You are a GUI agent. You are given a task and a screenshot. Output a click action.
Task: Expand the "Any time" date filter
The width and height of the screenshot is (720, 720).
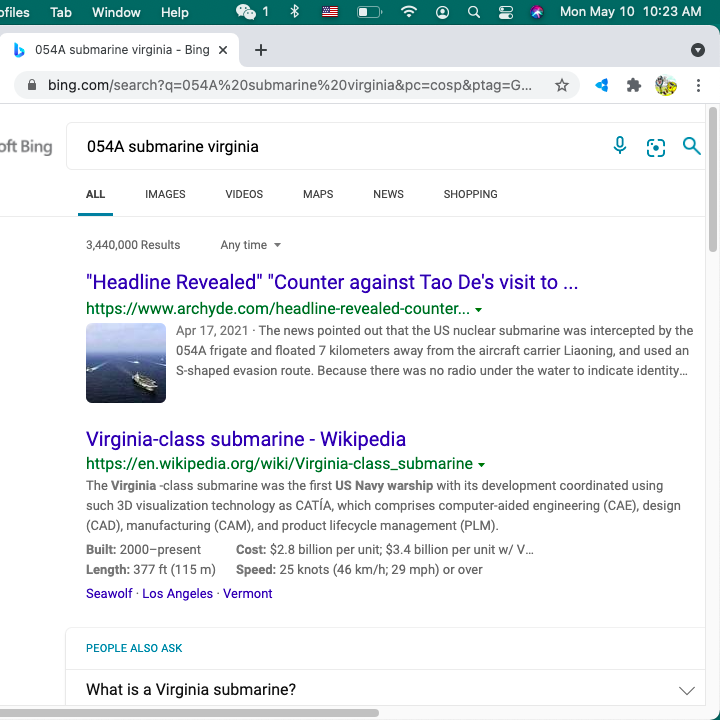click(251, 245)
